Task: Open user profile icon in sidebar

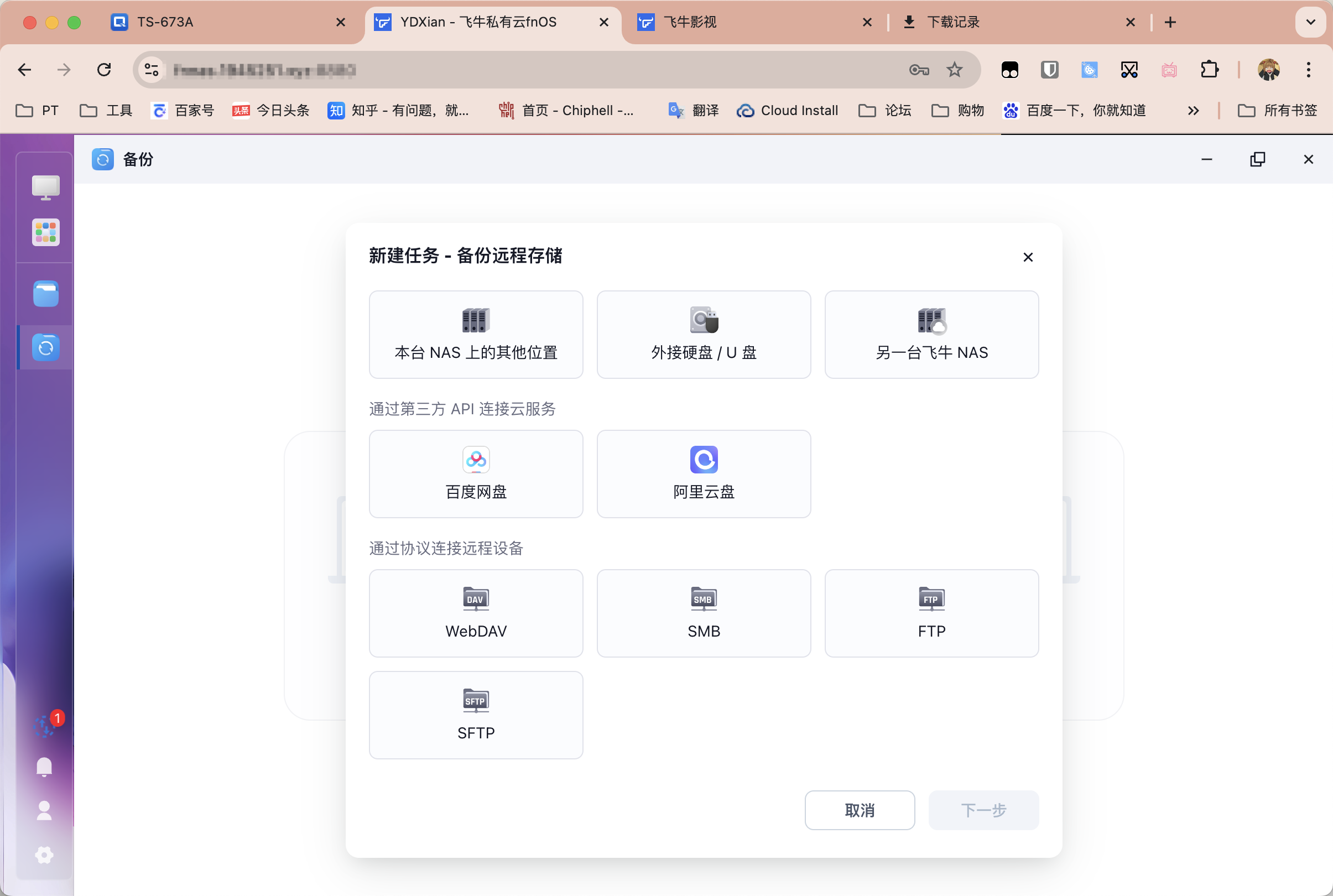Action: click(x=44, y=811)
